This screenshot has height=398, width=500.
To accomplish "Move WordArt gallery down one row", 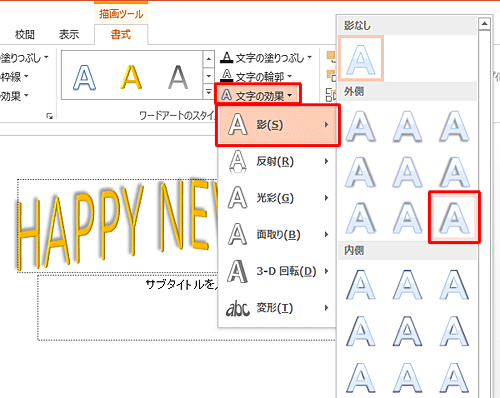I will [208, 76].
